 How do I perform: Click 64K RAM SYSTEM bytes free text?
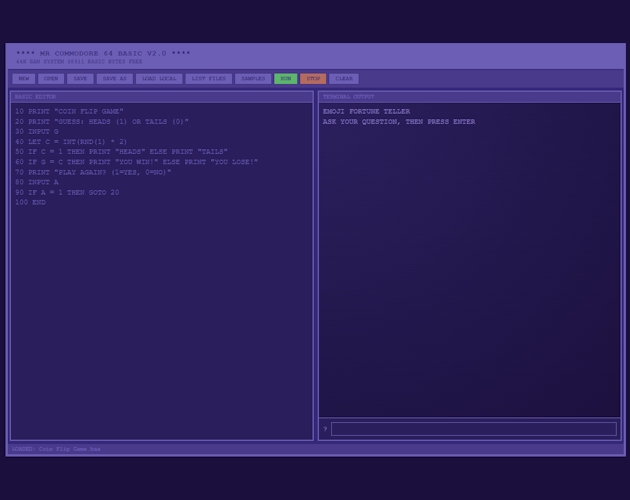(x=79, y=61)
